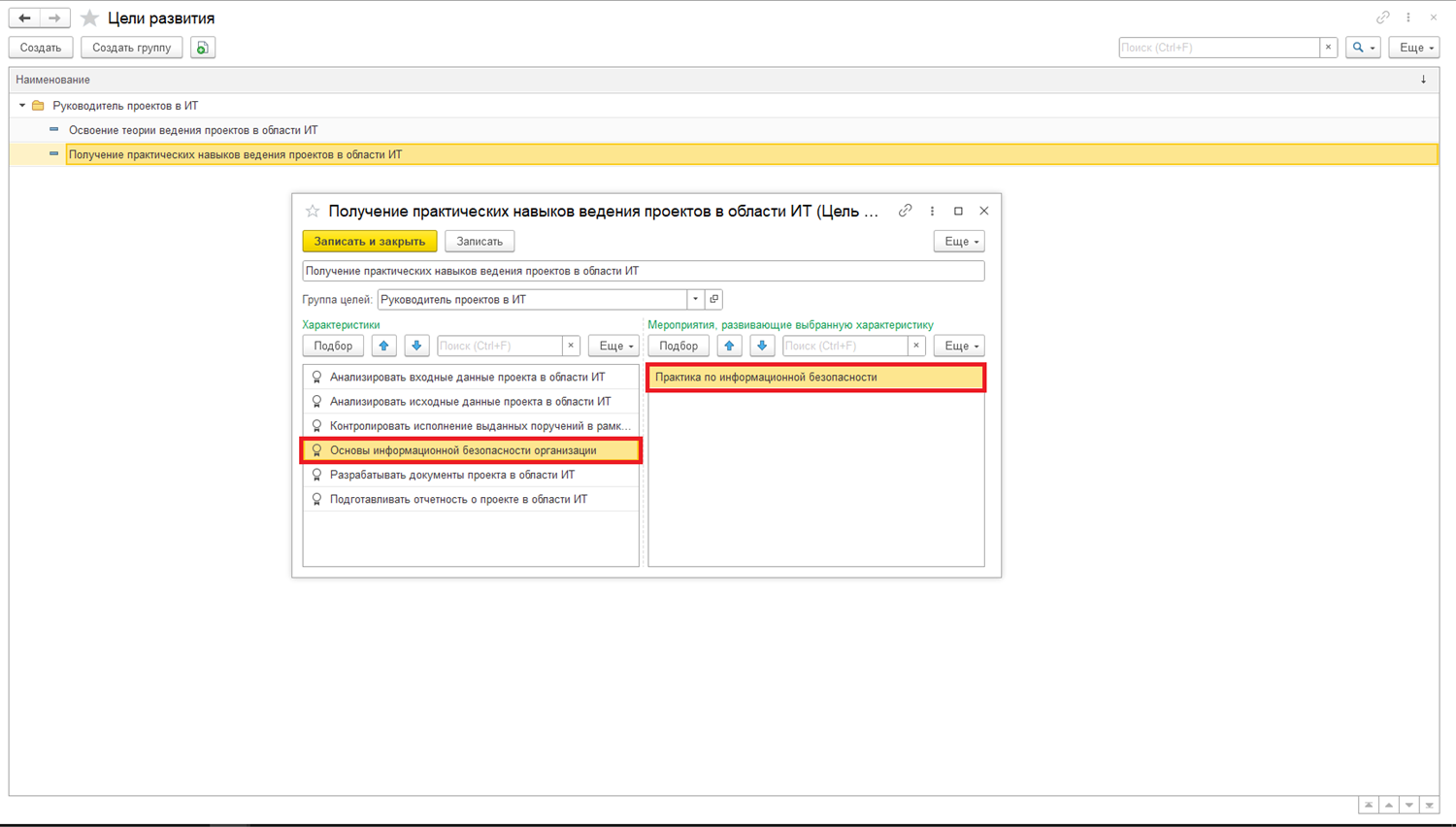Viewport: 1456px width, 827px height.
Task: Focus the Мероприятия search field
Action: point(845,346)
